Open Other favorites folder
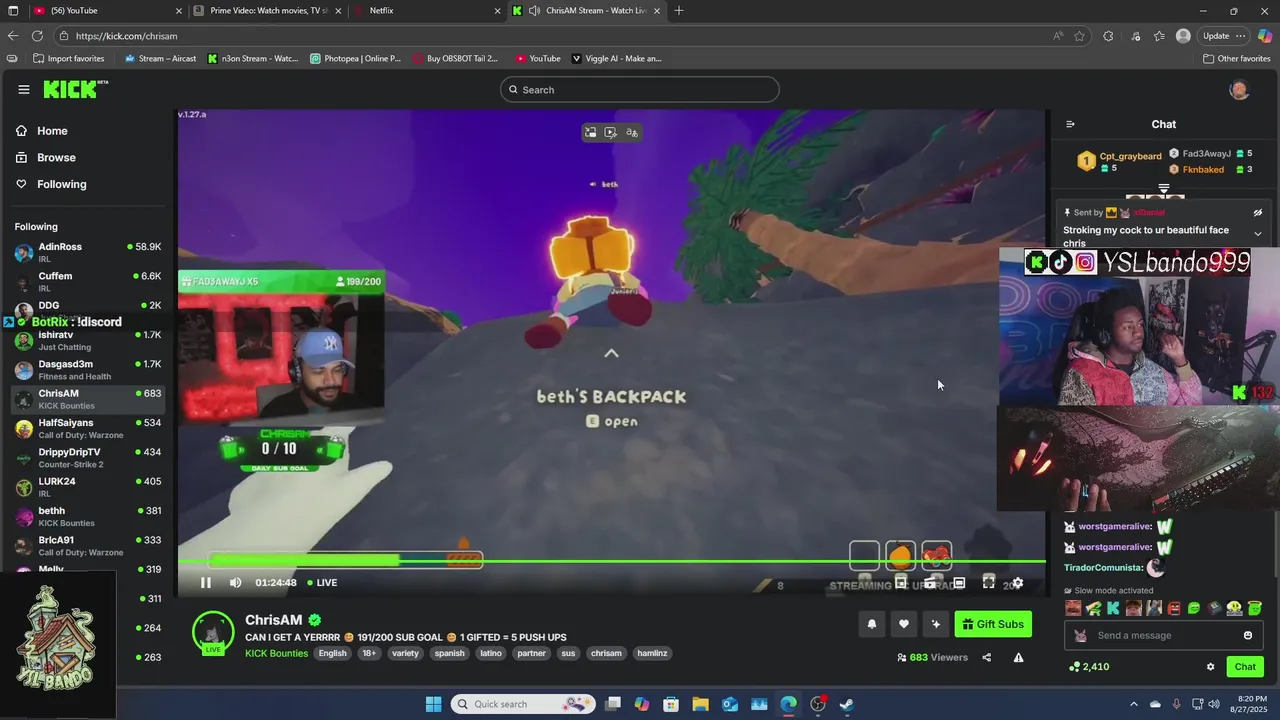 (x=1237, y=58)
